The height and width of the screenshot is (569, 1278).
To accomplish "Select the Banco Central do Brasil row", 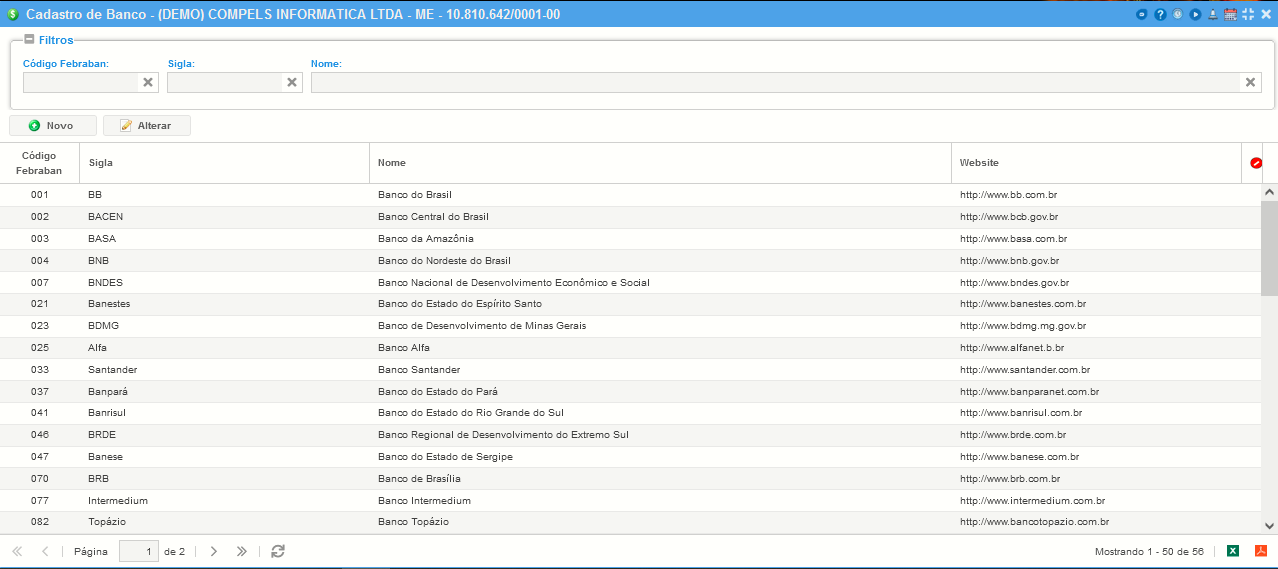I will point(630,217).
